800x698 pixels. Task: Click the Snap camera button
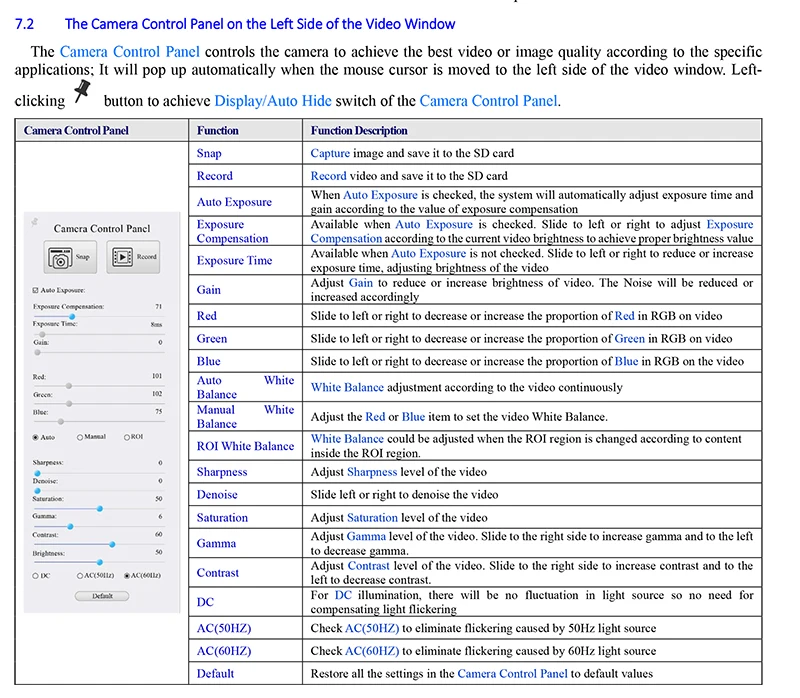pos(70,258)
